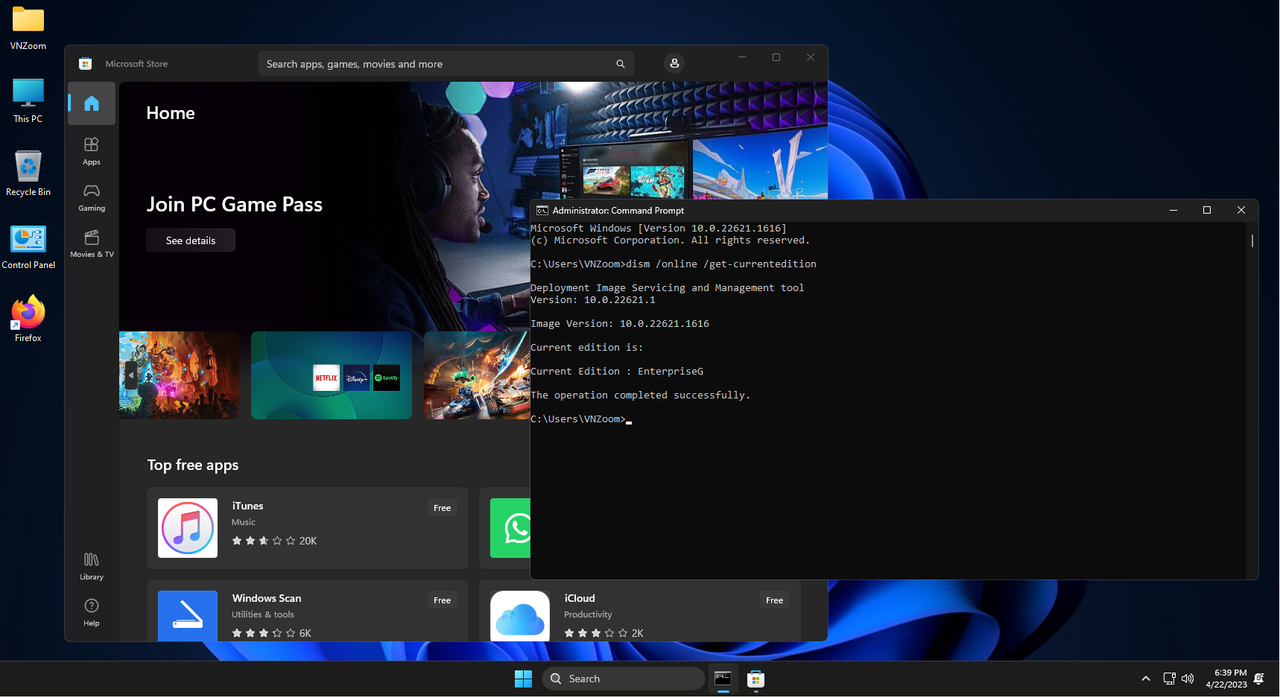
Task: Click the iTunes app title
Action: (x=248, y=506)
